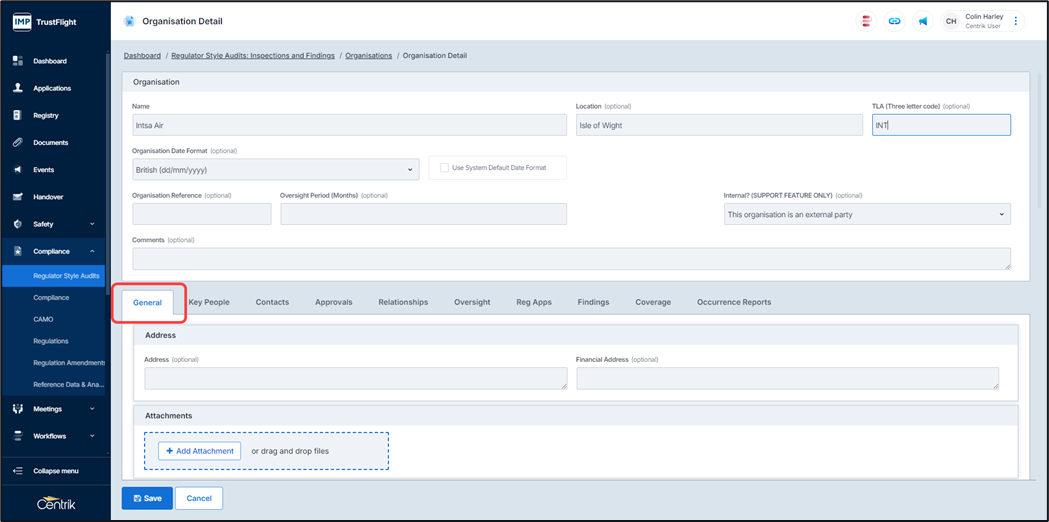Click the Documents paperclip icon
1049x522 pixels.
[17, 143]
